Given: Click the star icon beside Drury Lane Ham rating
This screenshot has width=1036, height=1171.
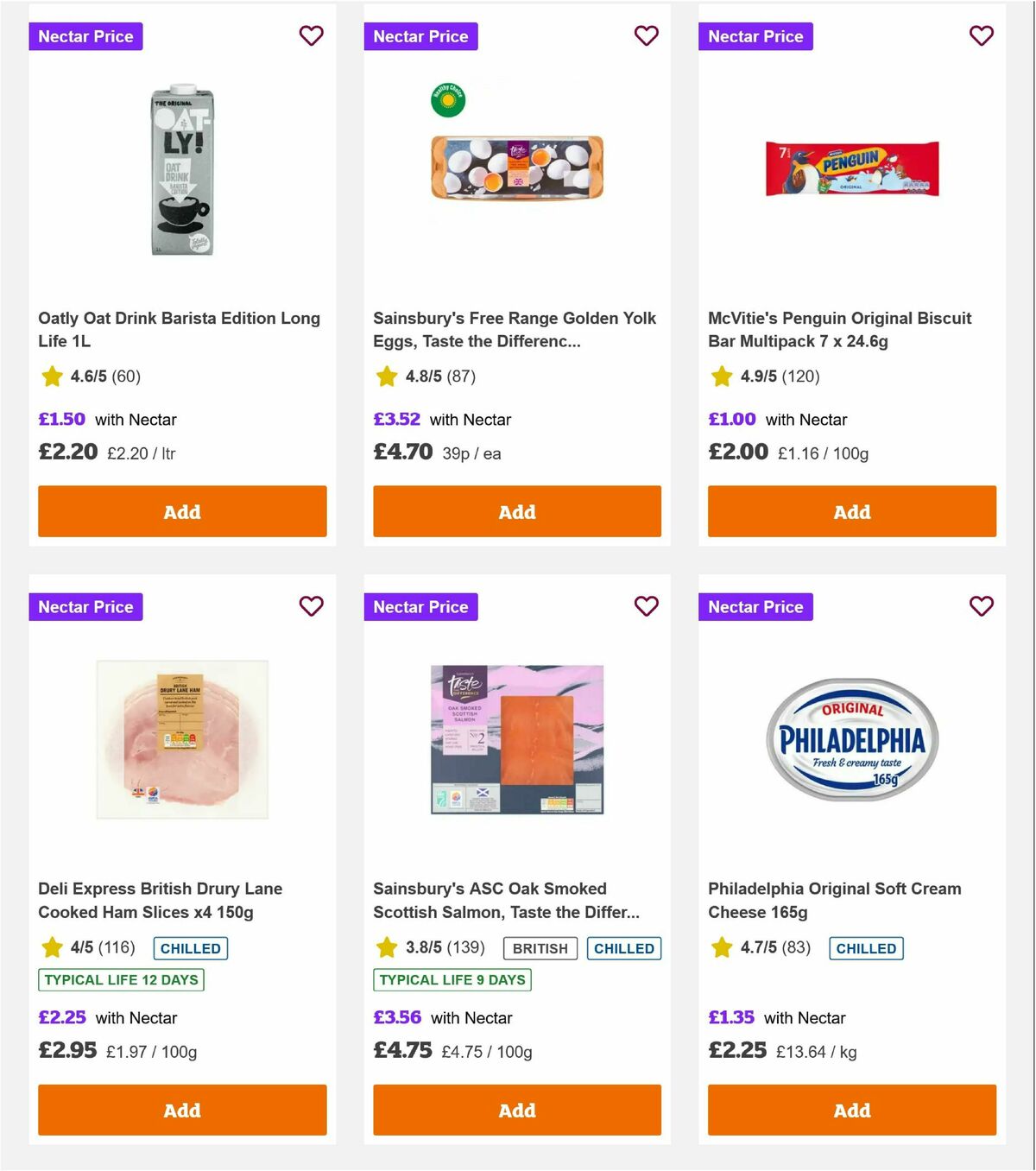Looking at the screenshot, I should (52, 947).
